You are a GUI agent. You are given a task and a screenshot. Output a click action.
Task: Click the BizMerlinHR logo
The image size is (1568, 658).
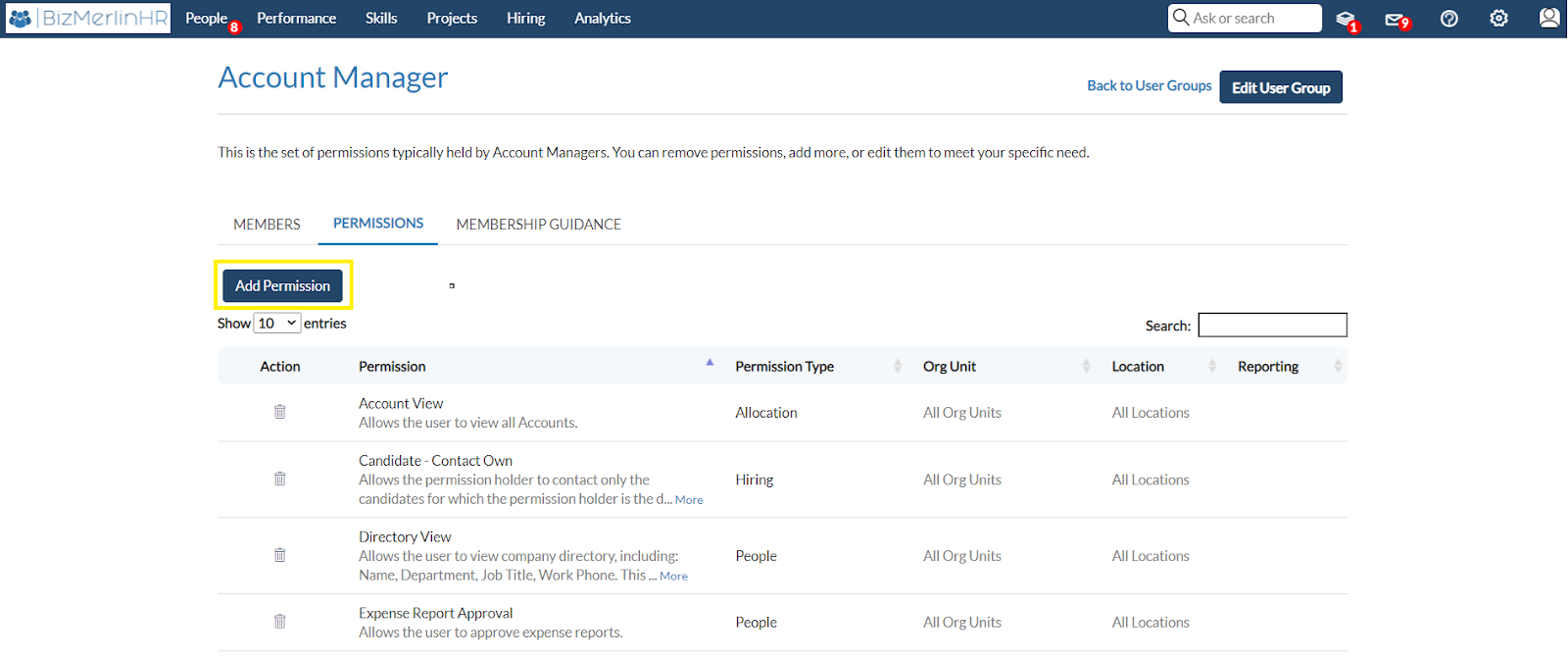click(x=88, y=19)
